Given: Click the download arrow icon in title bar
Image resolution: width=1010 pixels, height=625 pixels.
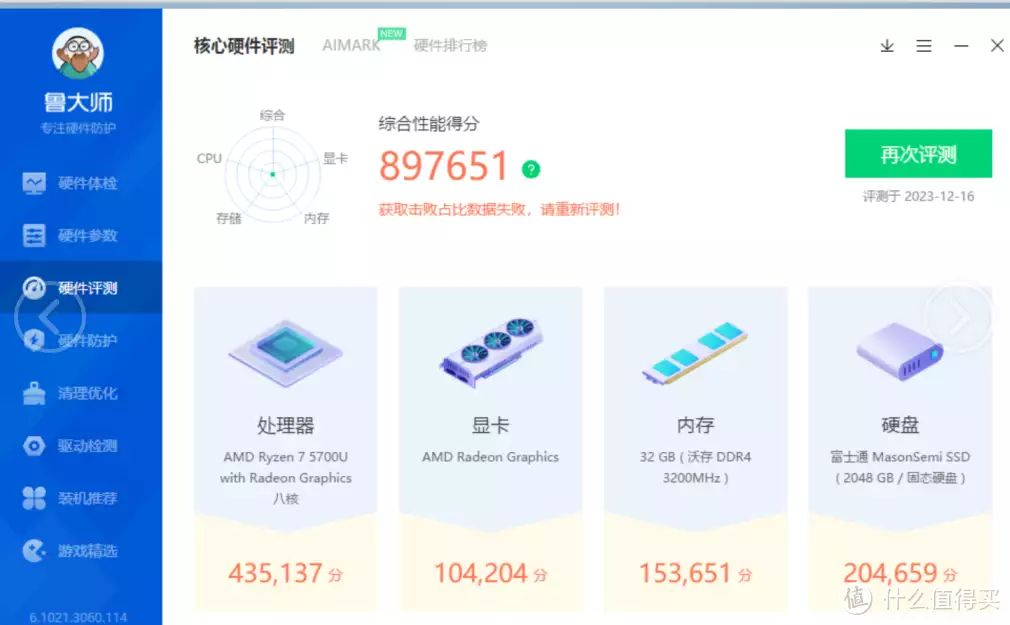Looking at the screenshot, I should pyautogui.click(x=887, y=46).
